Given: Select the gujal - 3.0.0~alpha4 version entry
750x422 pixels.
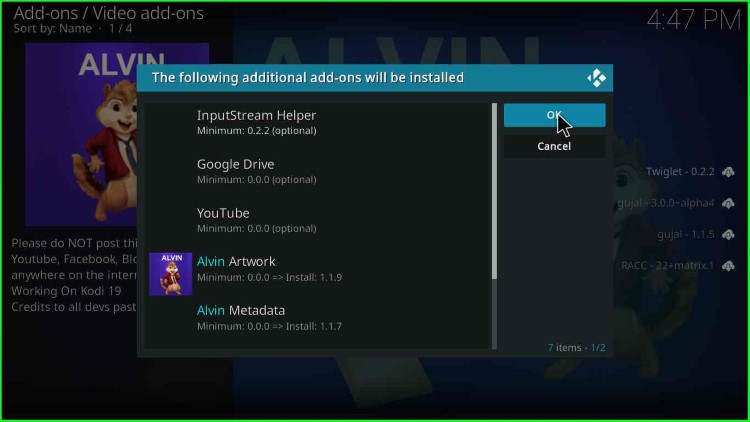Looking at the screenshot, I should pyautogui.click(x=665, y=203).
